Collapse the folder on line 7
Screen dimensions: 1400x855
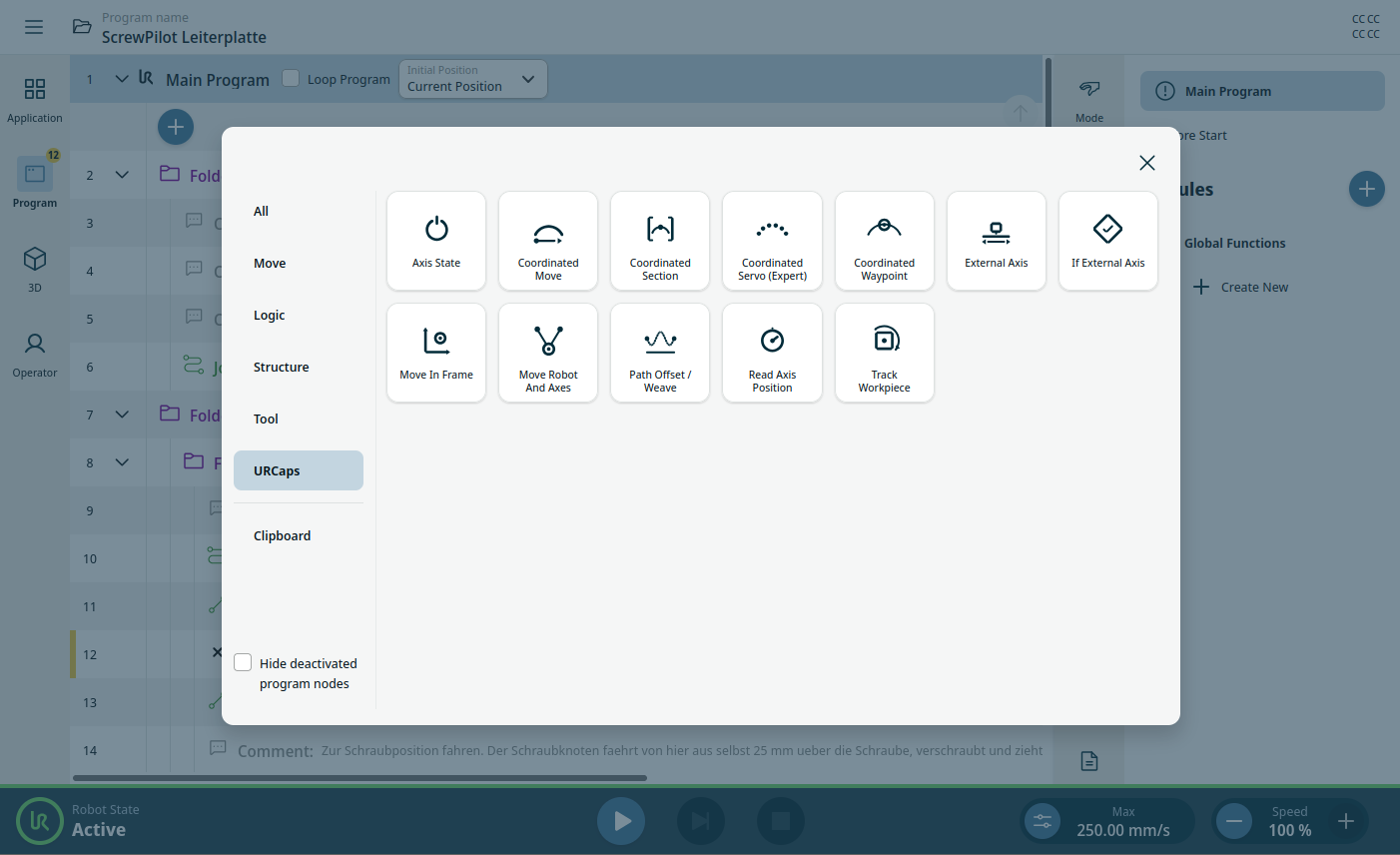pos(122,415)
